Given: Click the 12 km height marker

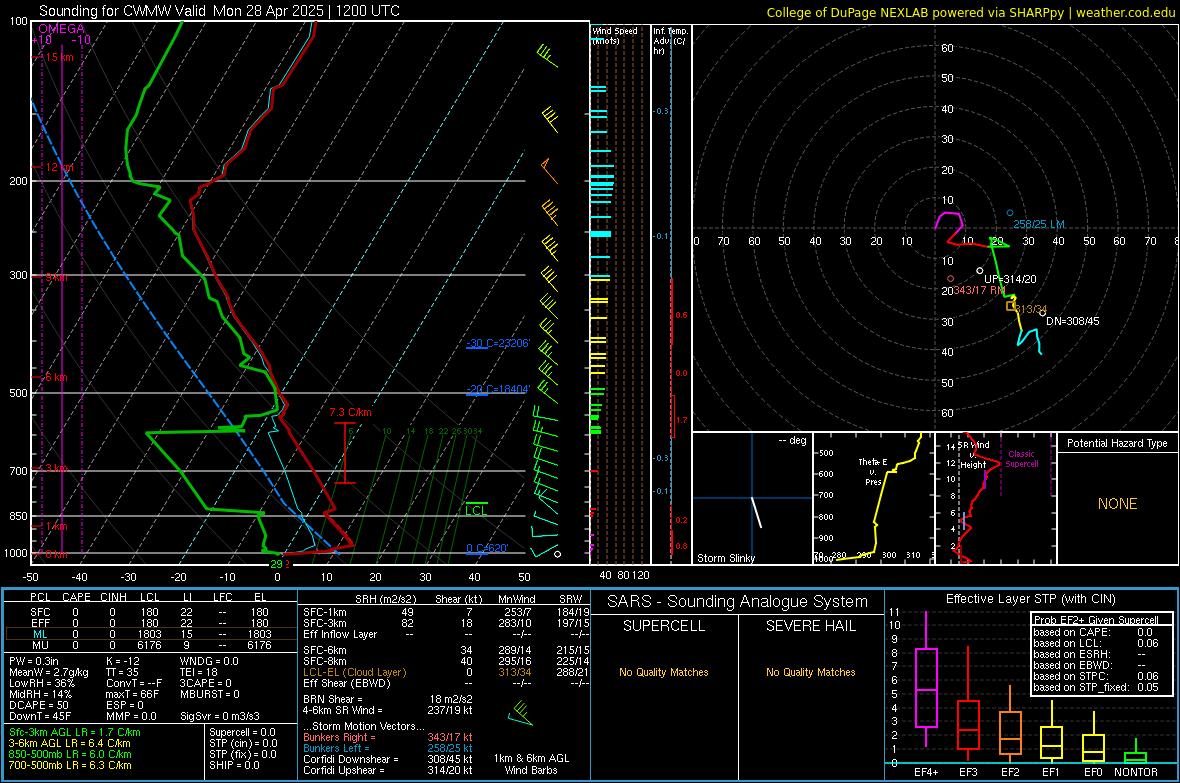Looking at the screenshot, I should [x=57, y=167].
